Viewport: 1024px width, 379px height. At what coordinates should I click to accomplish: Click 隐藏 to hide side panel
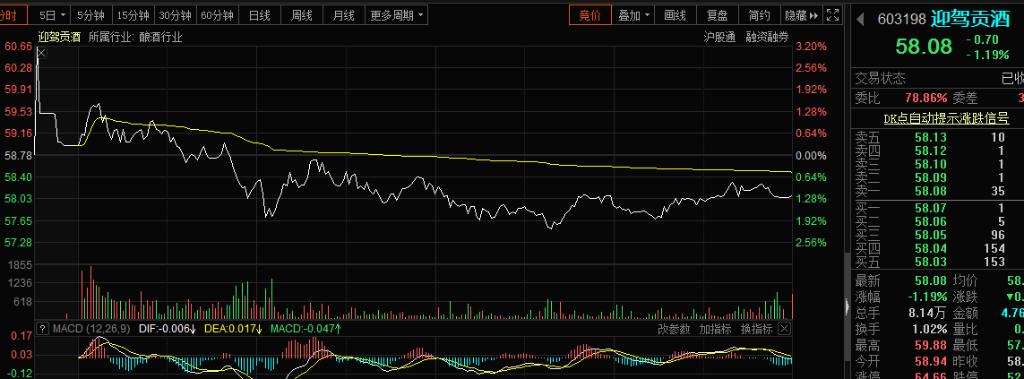tap(801, 15)
